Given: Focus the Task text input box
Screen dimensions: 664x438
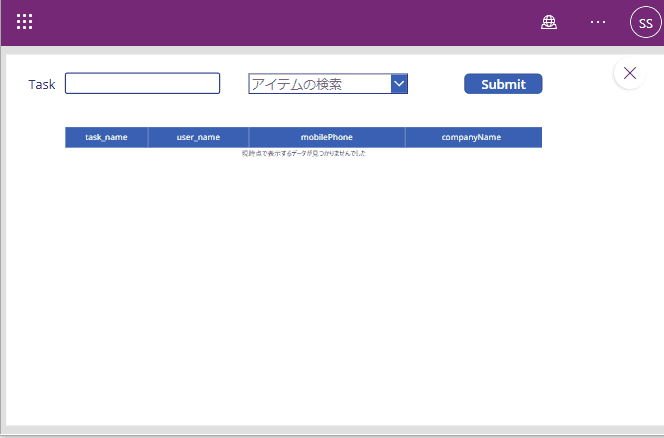Looking at the screenshot, I should pos(142,84).
